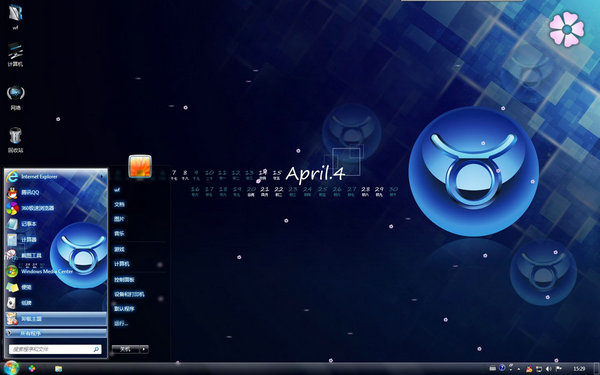Click the Windows Start orb
The width and height of the screenshot is (600, 375).
[x=11, y=368]
